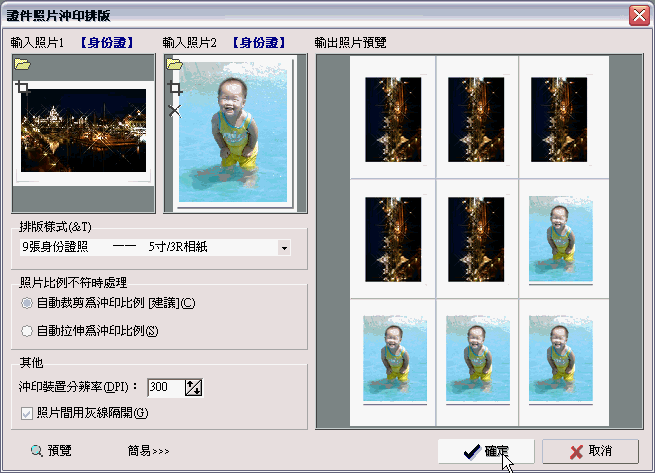Click 身份證 label for input photo 2

(259, 43)
